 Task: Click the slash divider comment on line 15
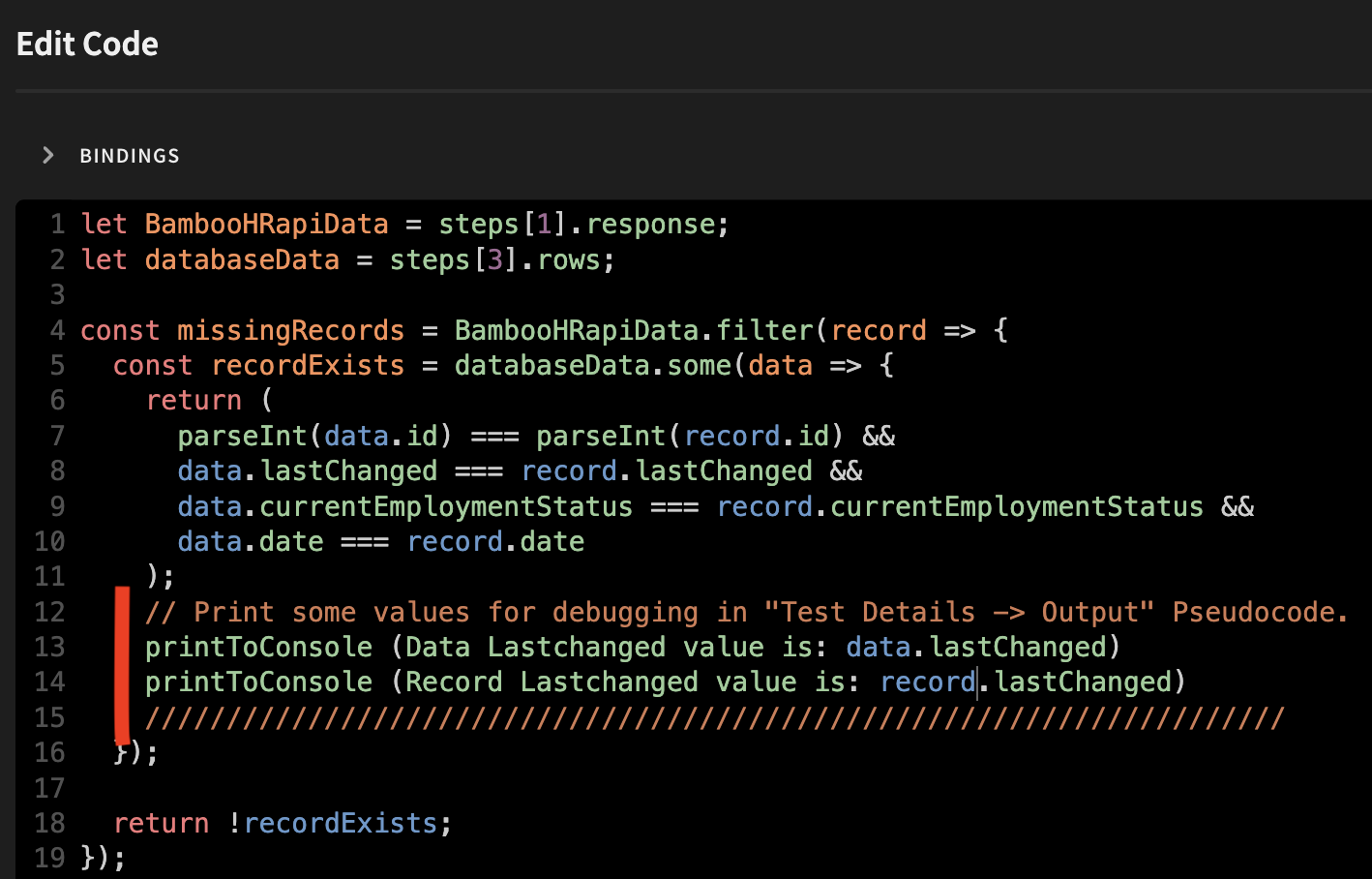tap(677, 716)
